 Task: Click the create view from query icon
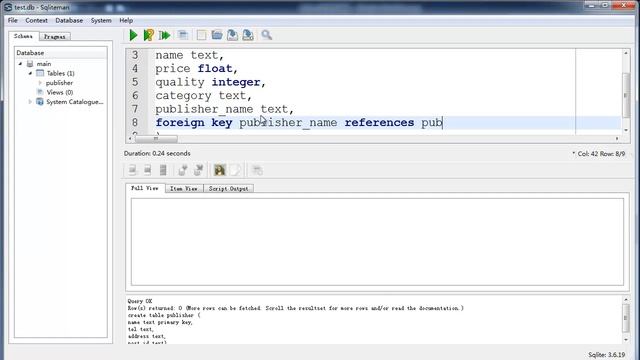click(183, 35)
